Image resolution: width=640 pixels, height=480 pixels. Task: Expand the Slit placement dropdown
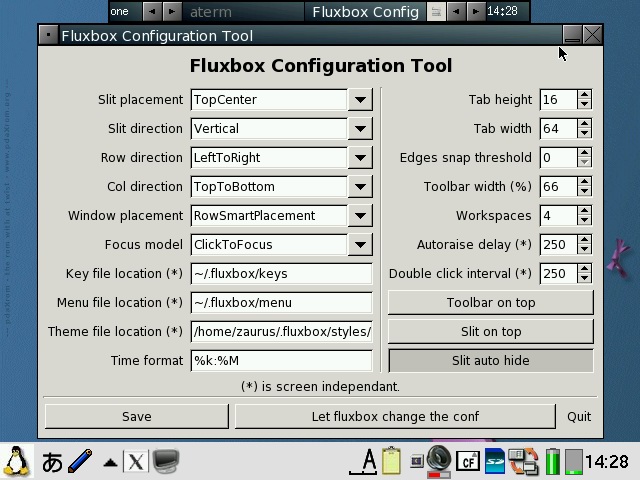360,99
